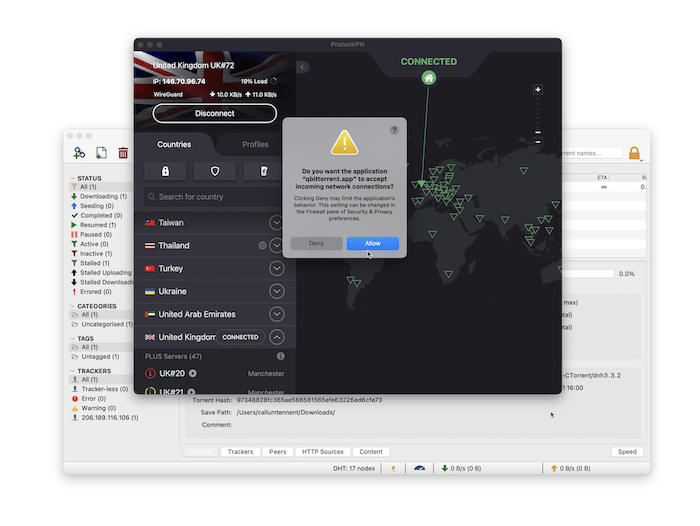Focus the Search for country field
The width and height of the screenshot is (700, 526).
(x=214, y=197)
